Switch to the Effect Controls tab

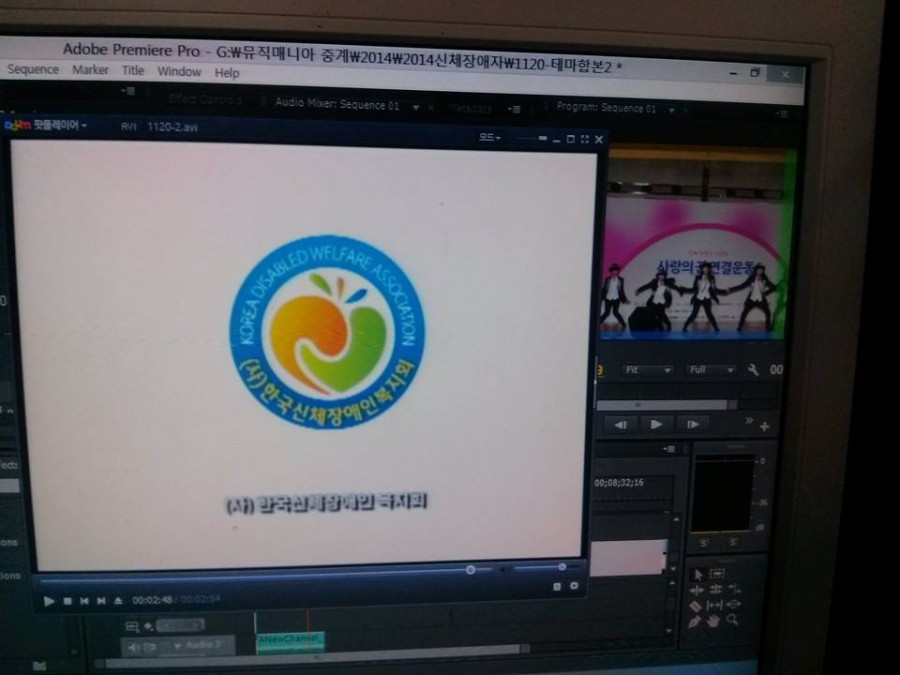point(205,99)
